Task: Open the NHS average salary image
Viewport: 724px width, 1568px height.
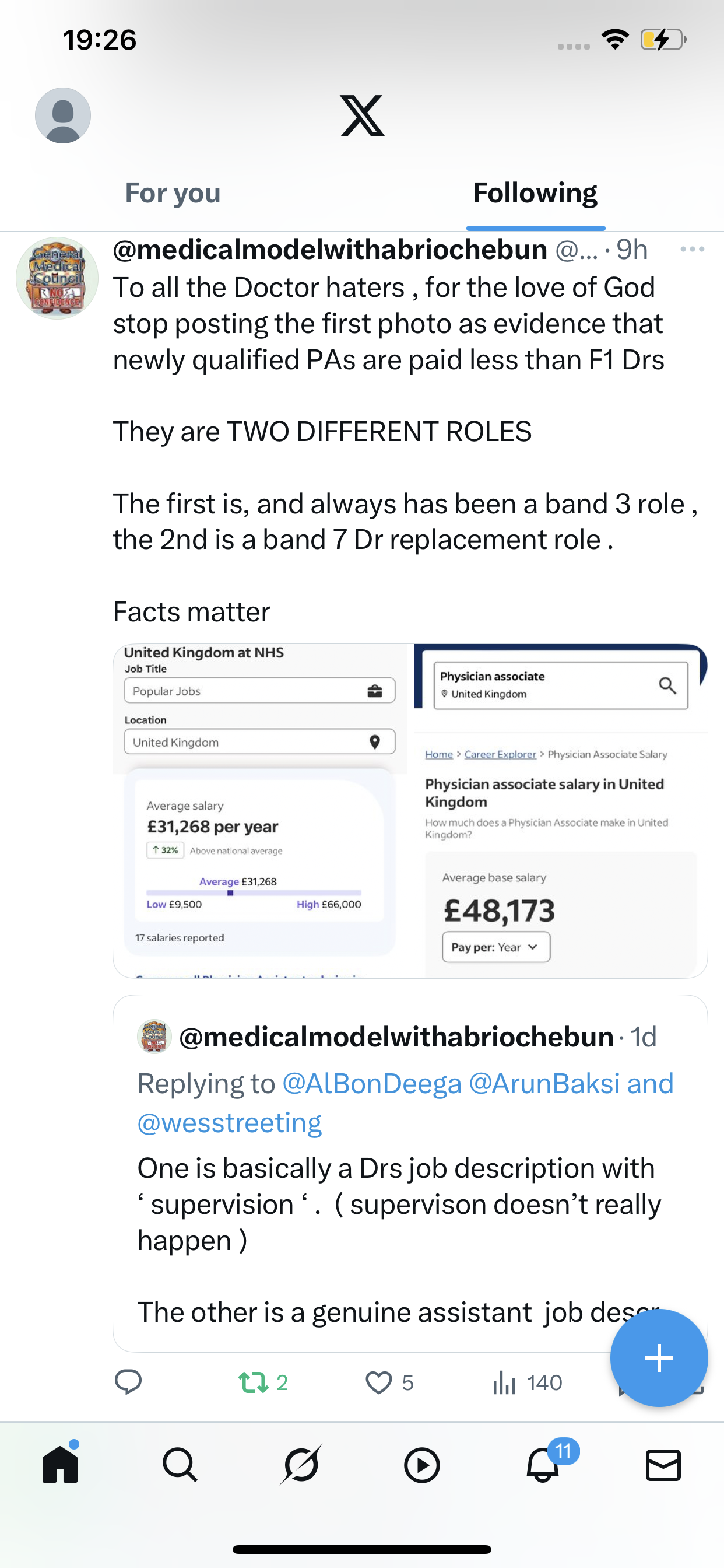Action: click(x=261, y=811)
